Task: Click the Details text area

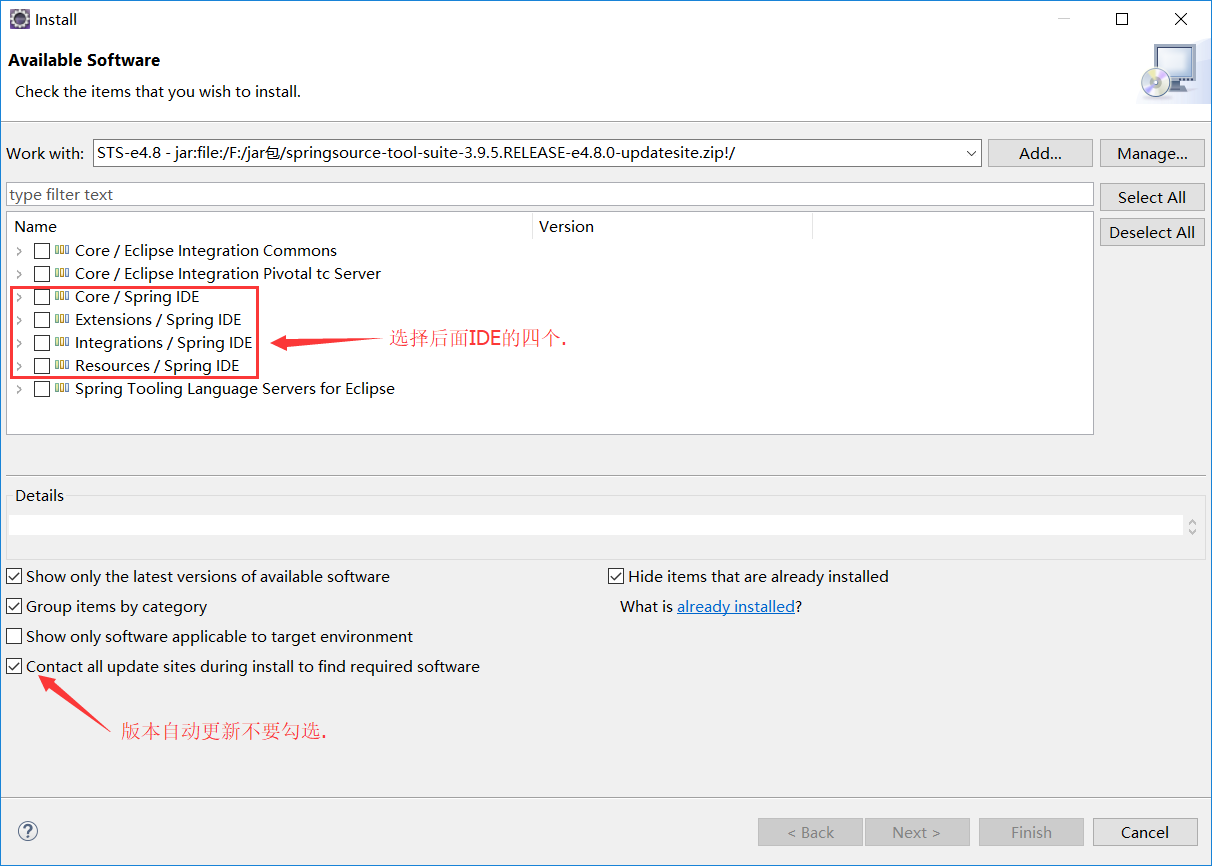Action: tap(595, 525)
